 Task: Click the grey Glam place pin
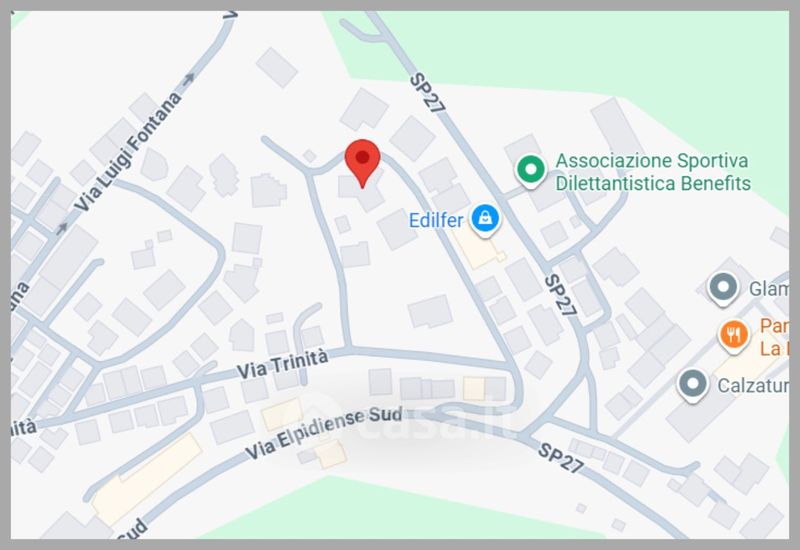coord(723,289)
